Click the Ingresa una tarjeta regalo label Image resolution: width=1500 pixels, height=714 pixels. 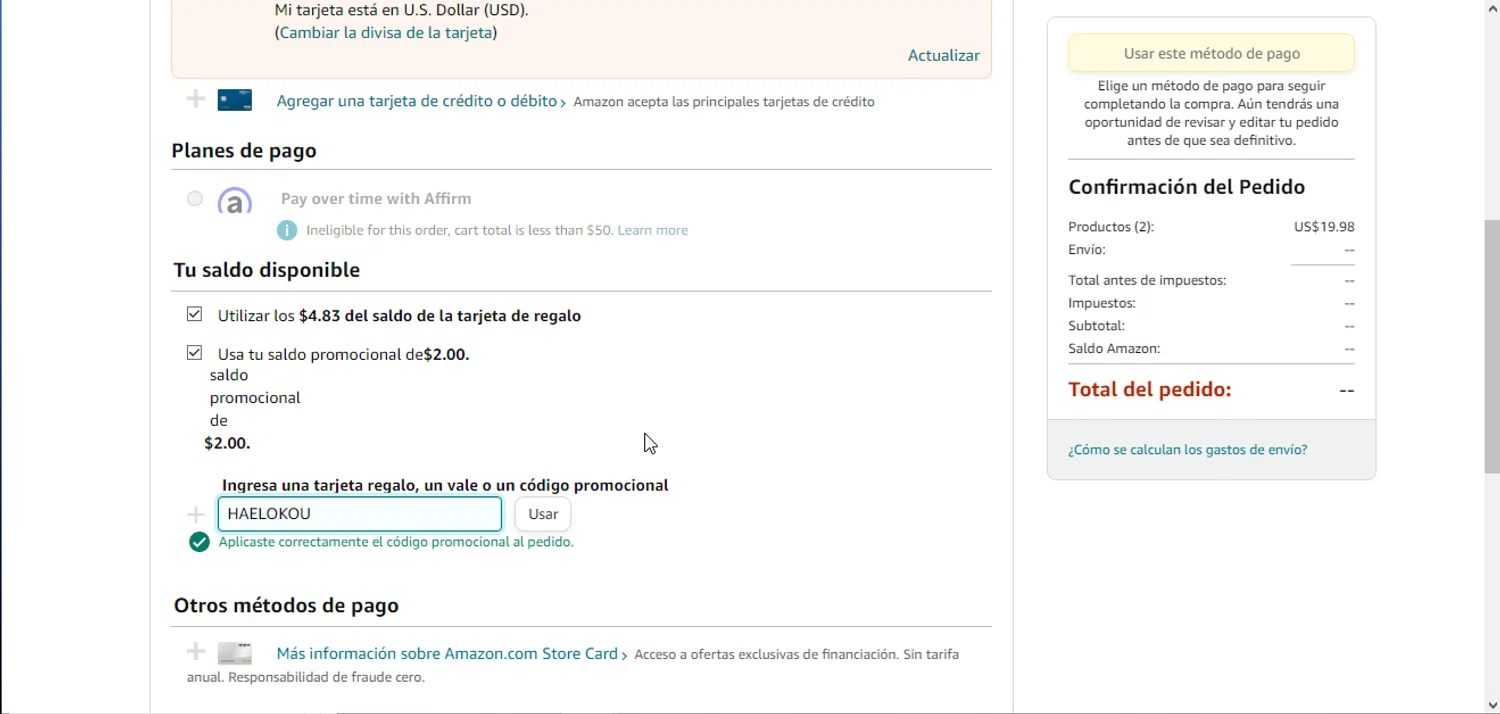click(445, 485)
